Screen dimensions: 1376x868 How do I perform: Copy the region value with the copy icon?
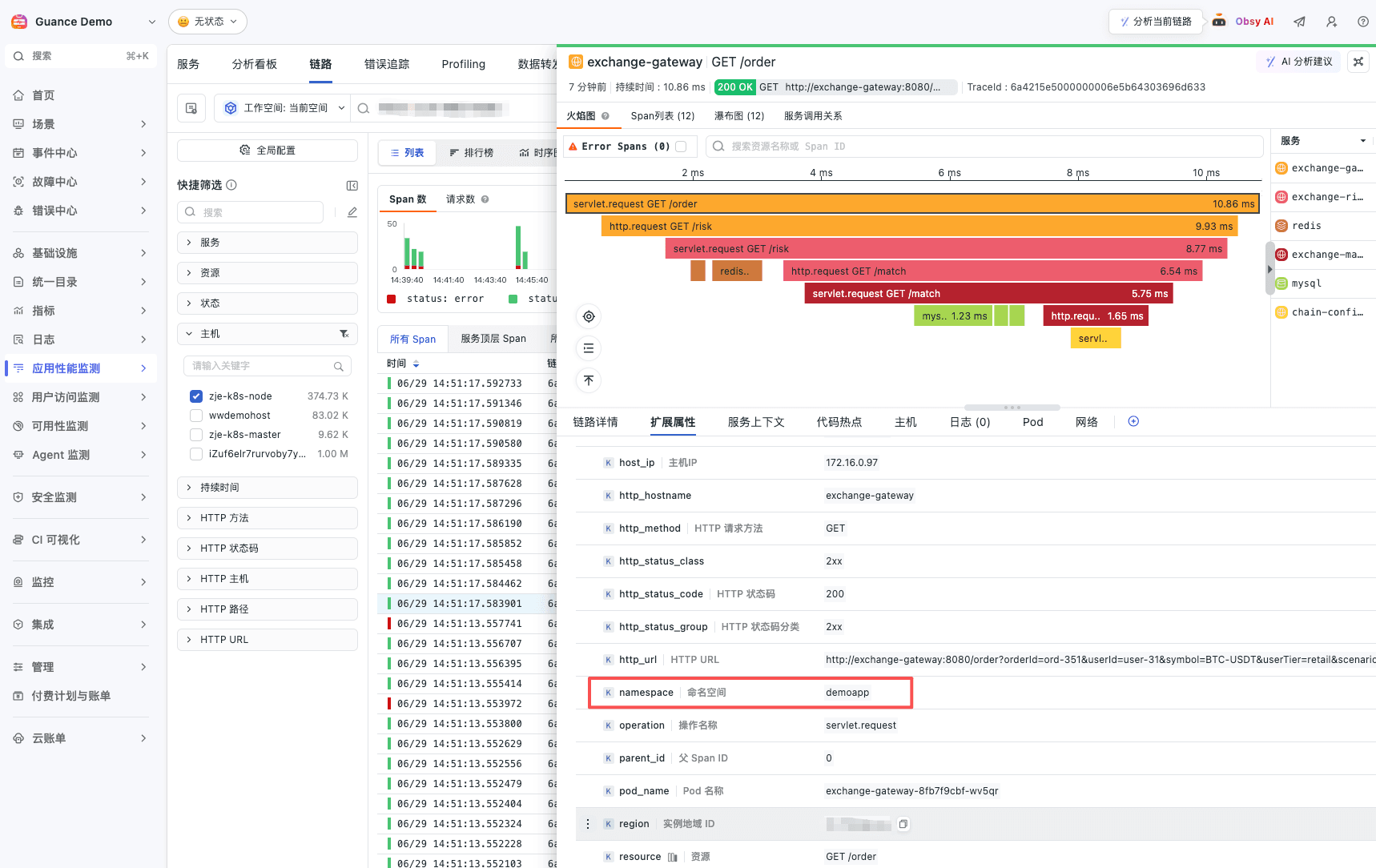pos(903,824)
